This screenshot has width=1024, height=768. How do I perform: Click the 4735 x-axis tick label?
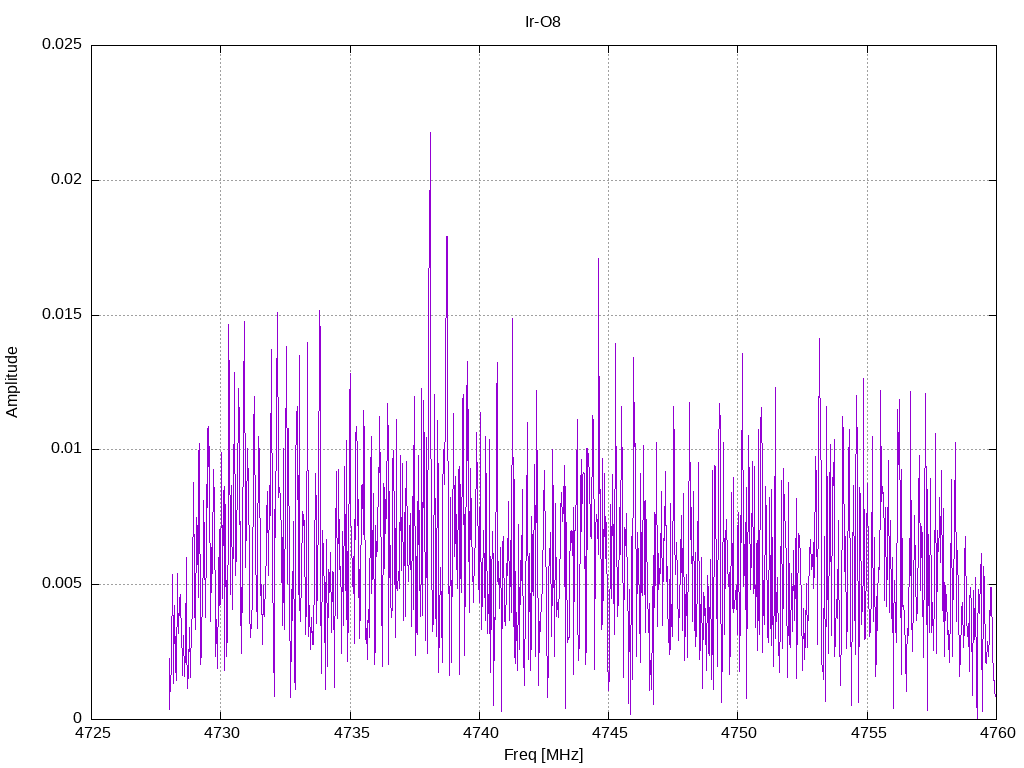[351, 733]
